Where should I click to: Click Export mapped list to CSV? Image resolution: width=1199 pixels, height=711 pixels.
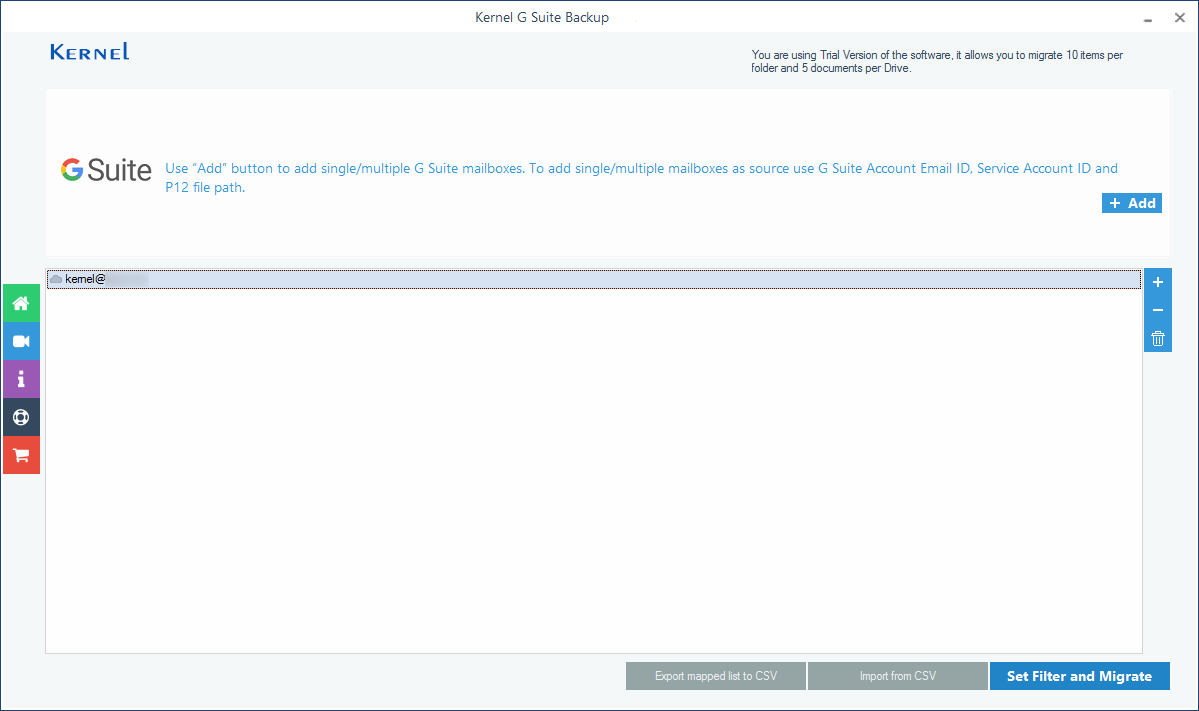click(x=716, y=676)
